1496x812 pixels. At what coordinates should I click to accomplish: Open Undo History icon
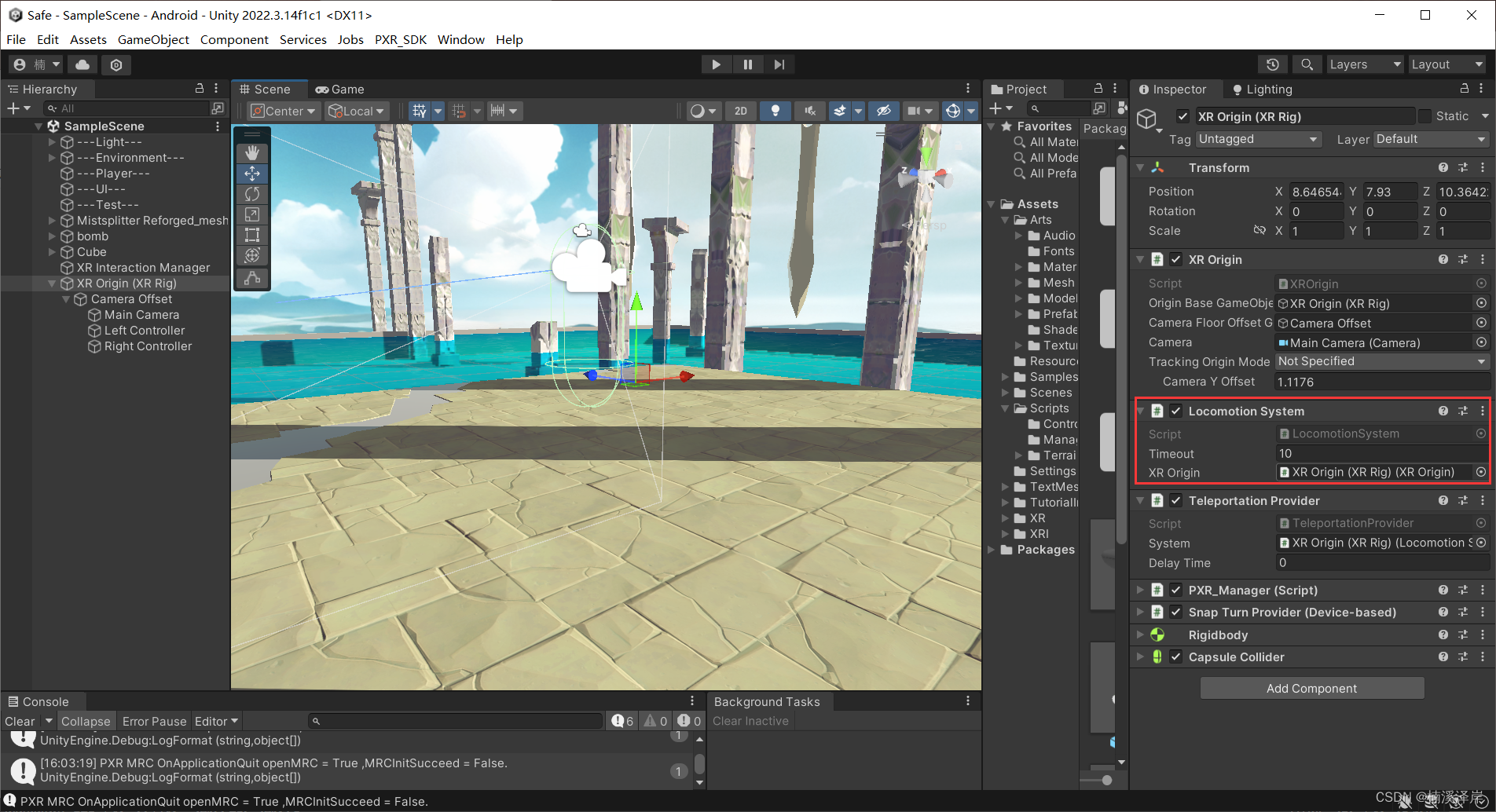(1273, 64)
